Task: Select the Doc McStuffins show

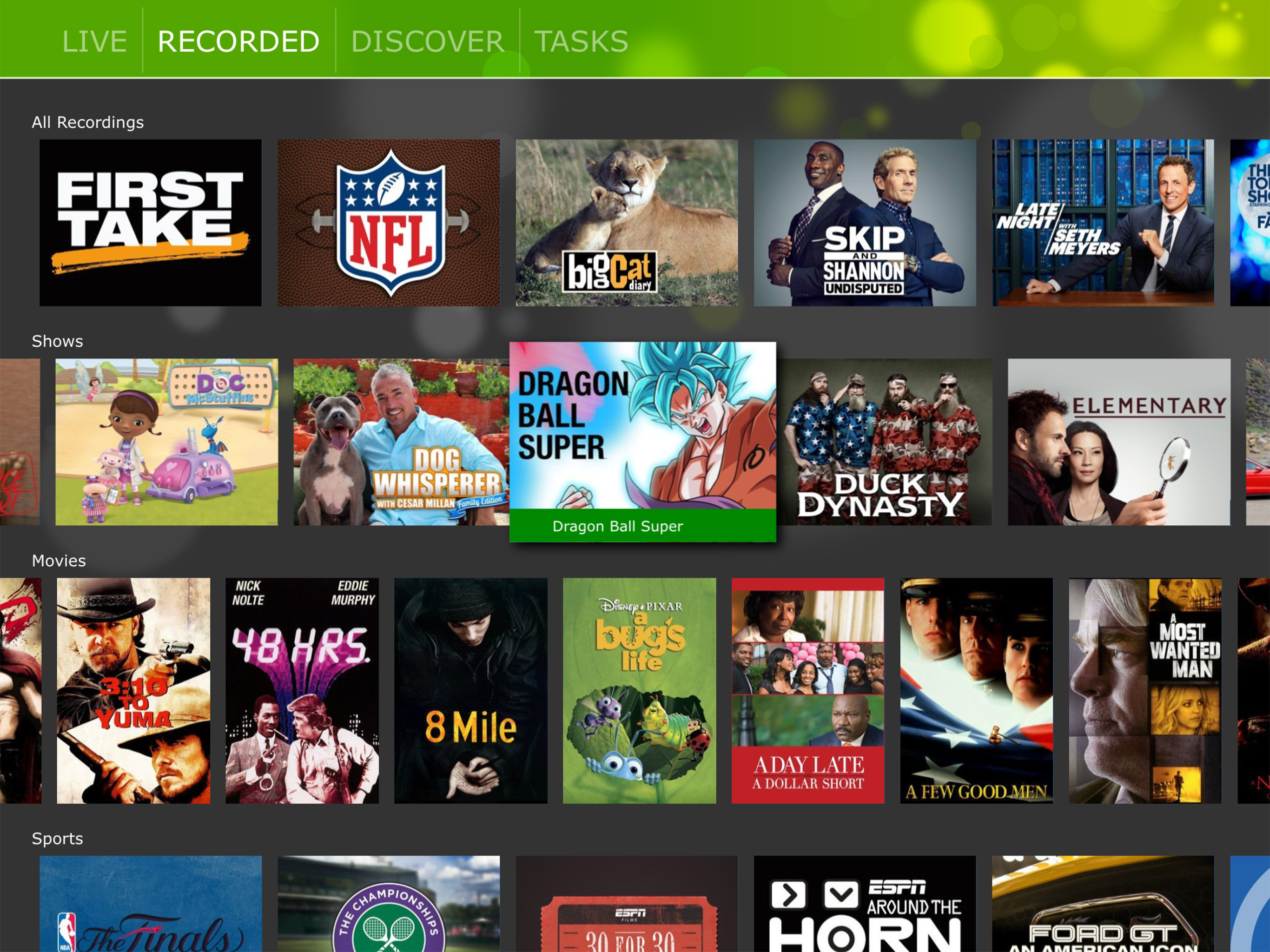Action: coord(166,442)
